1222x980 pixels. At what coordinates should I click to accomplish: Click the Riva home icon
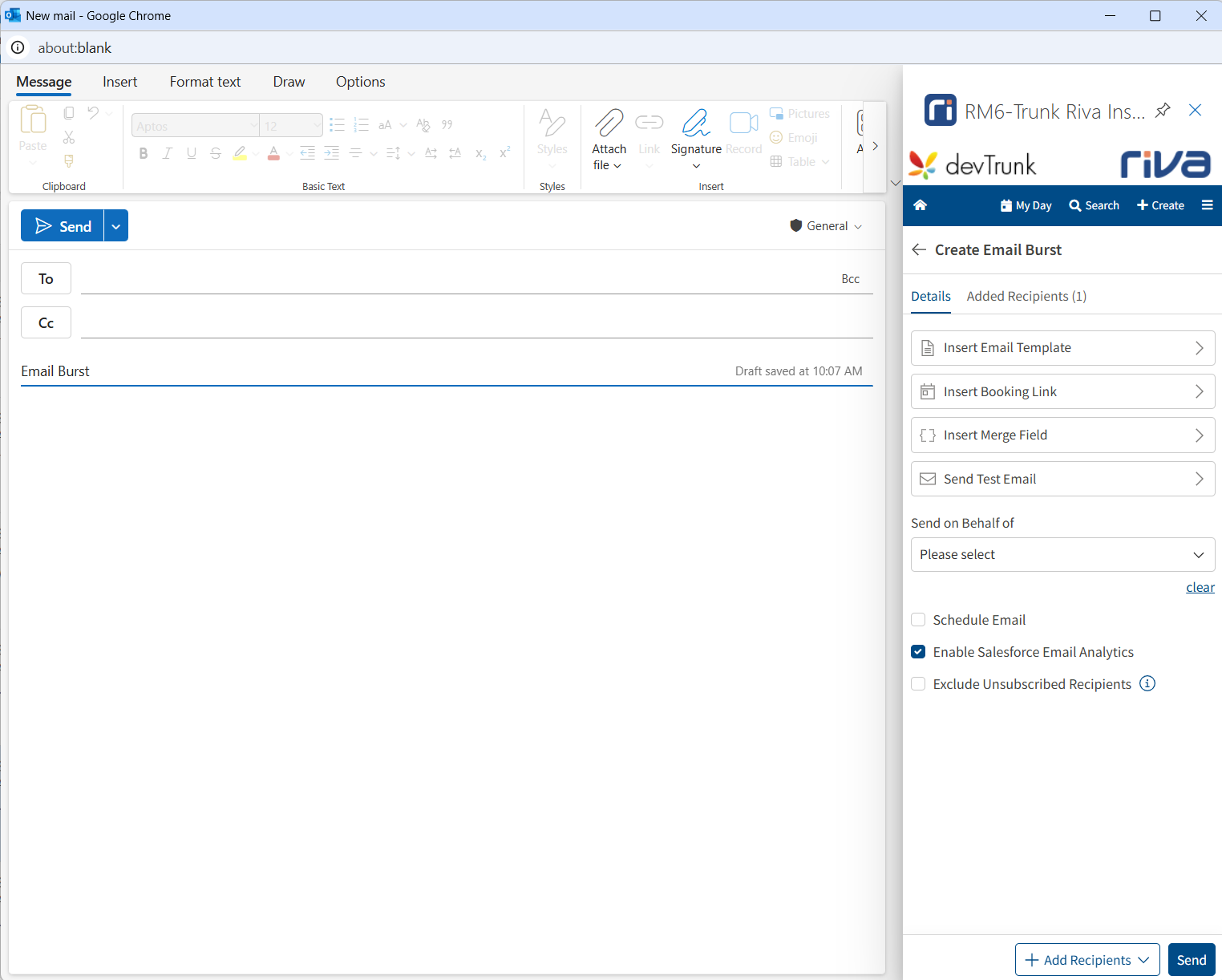pyautogui.click(x=920, y=205)
